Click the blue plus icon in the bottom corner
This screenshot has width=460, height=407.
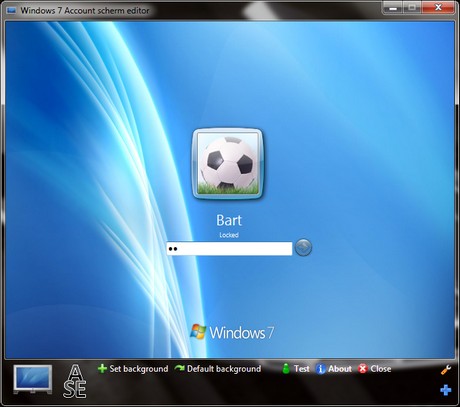446,390
